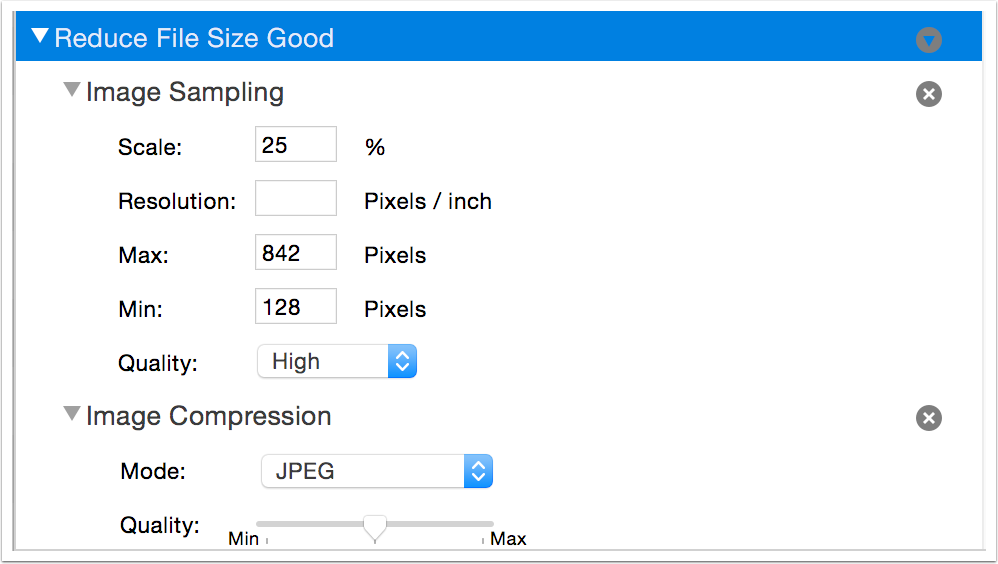Click the Scale percentage field
This screenshot has width=998, height=564.
click(295, 144)
